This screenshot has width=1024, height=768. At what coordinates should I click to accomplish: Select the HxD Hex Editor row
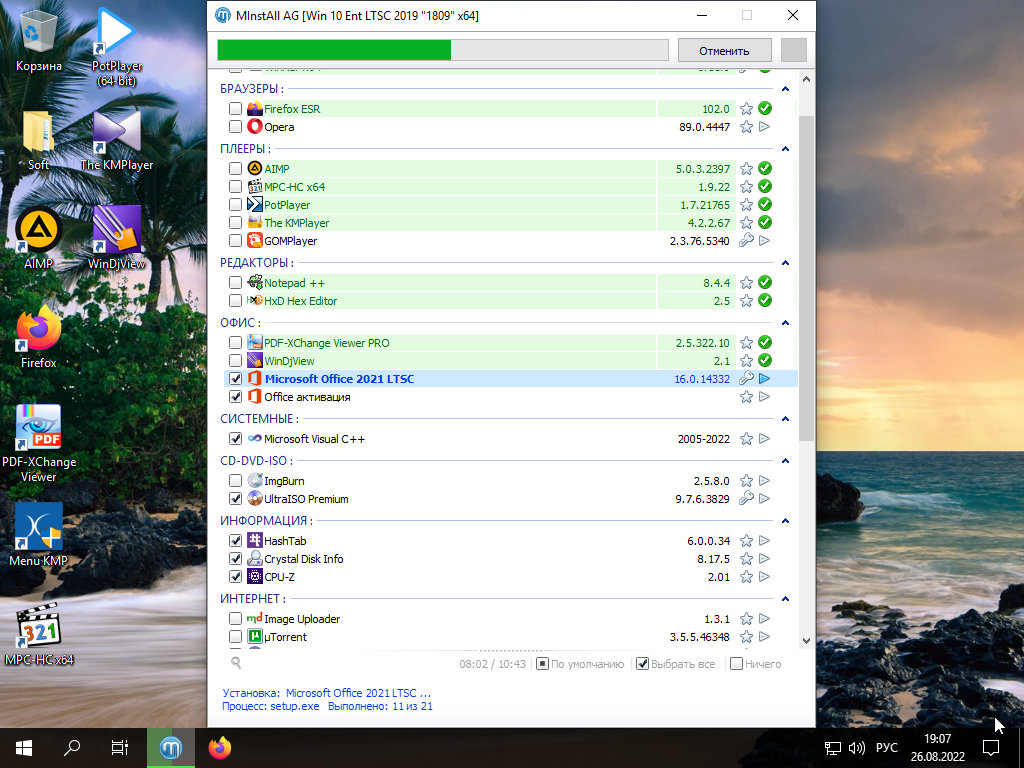[x=511, y=301]
